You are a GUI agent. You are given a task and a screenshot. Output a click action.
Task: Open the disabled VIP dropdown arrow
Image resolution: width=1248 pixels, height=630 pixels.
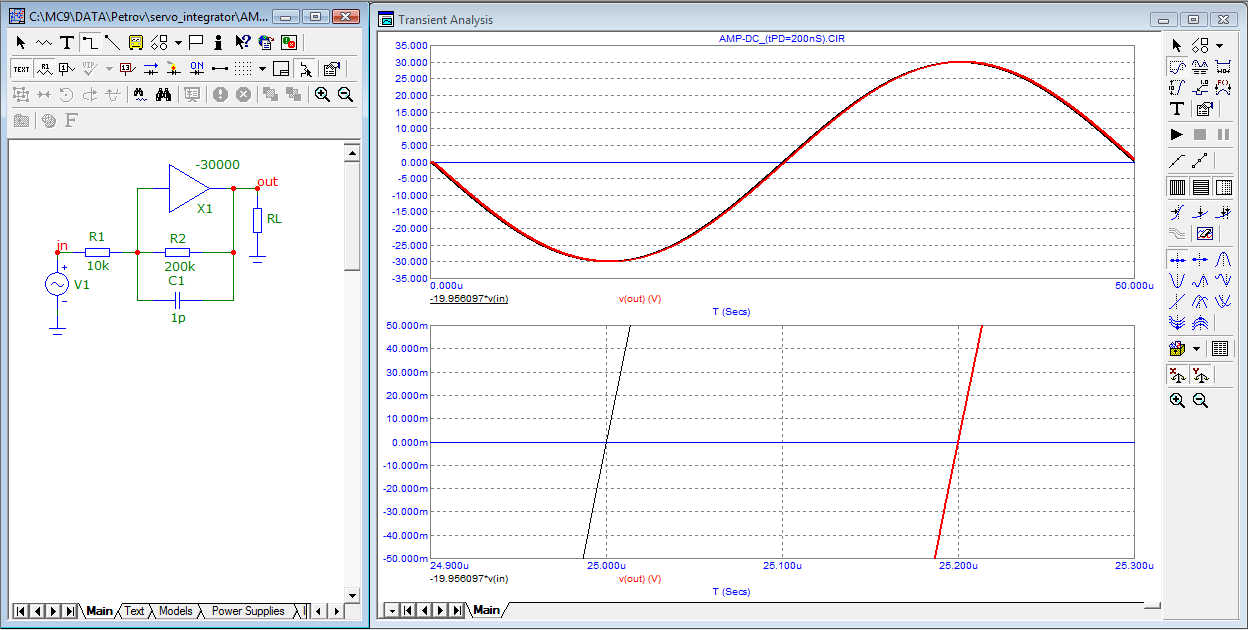point(109,68)
